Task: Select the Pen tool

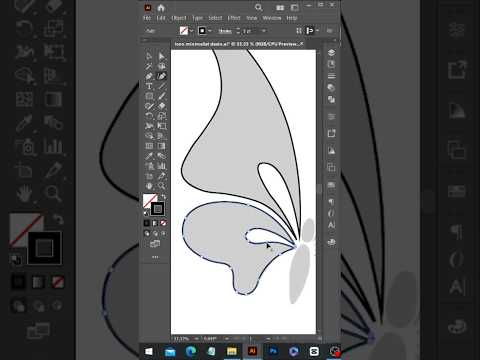Action: coord(149,76)
